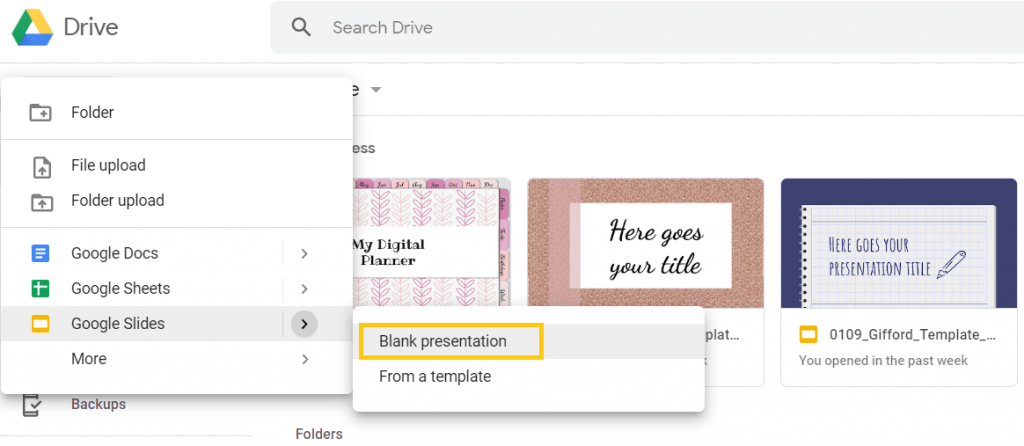The width and height of the screenshot is (1024, 446).
Task: Click the 0109_Gifford_Template file name
Action: tap(913, 335)
